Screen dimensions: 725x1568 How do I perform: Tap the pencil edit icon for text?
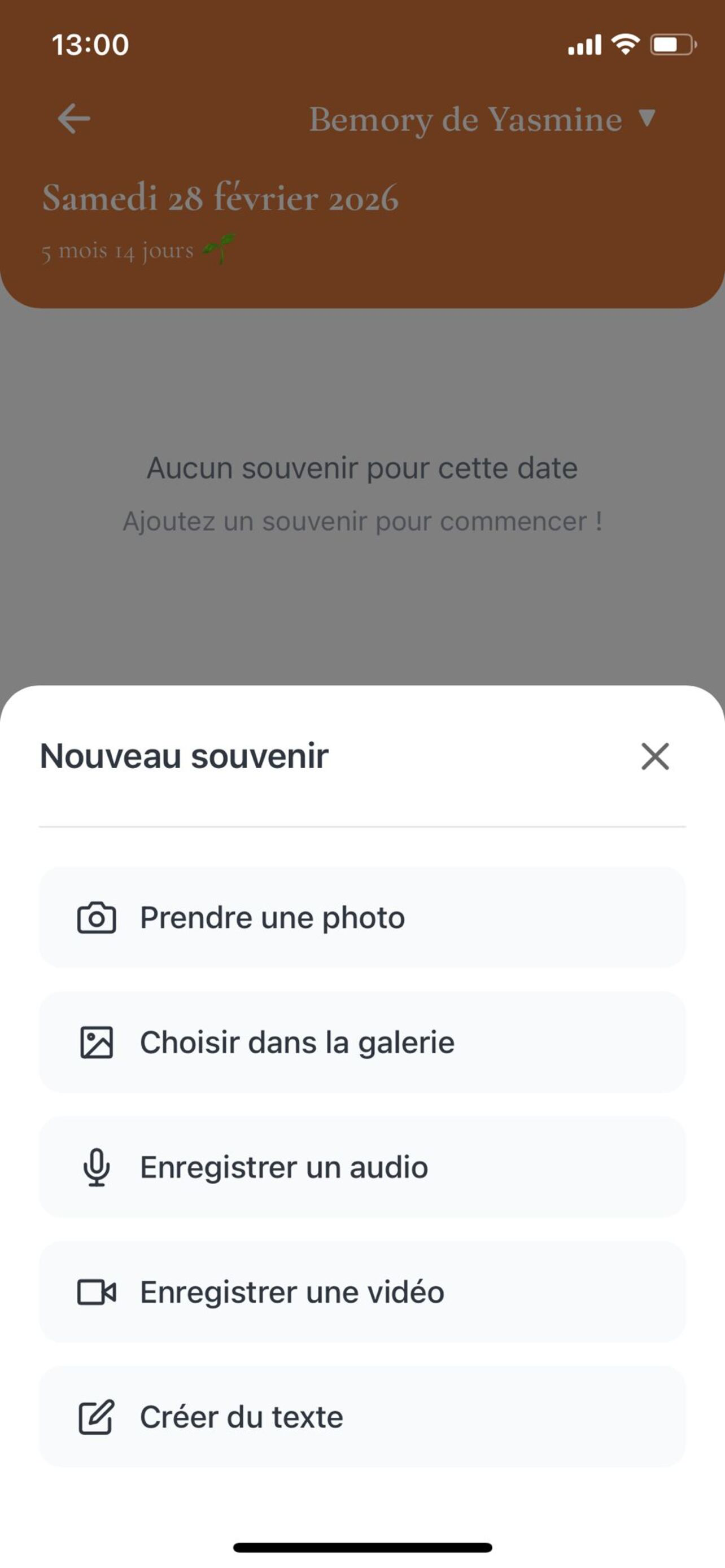pyautogui.click(x=96, y=1417)
